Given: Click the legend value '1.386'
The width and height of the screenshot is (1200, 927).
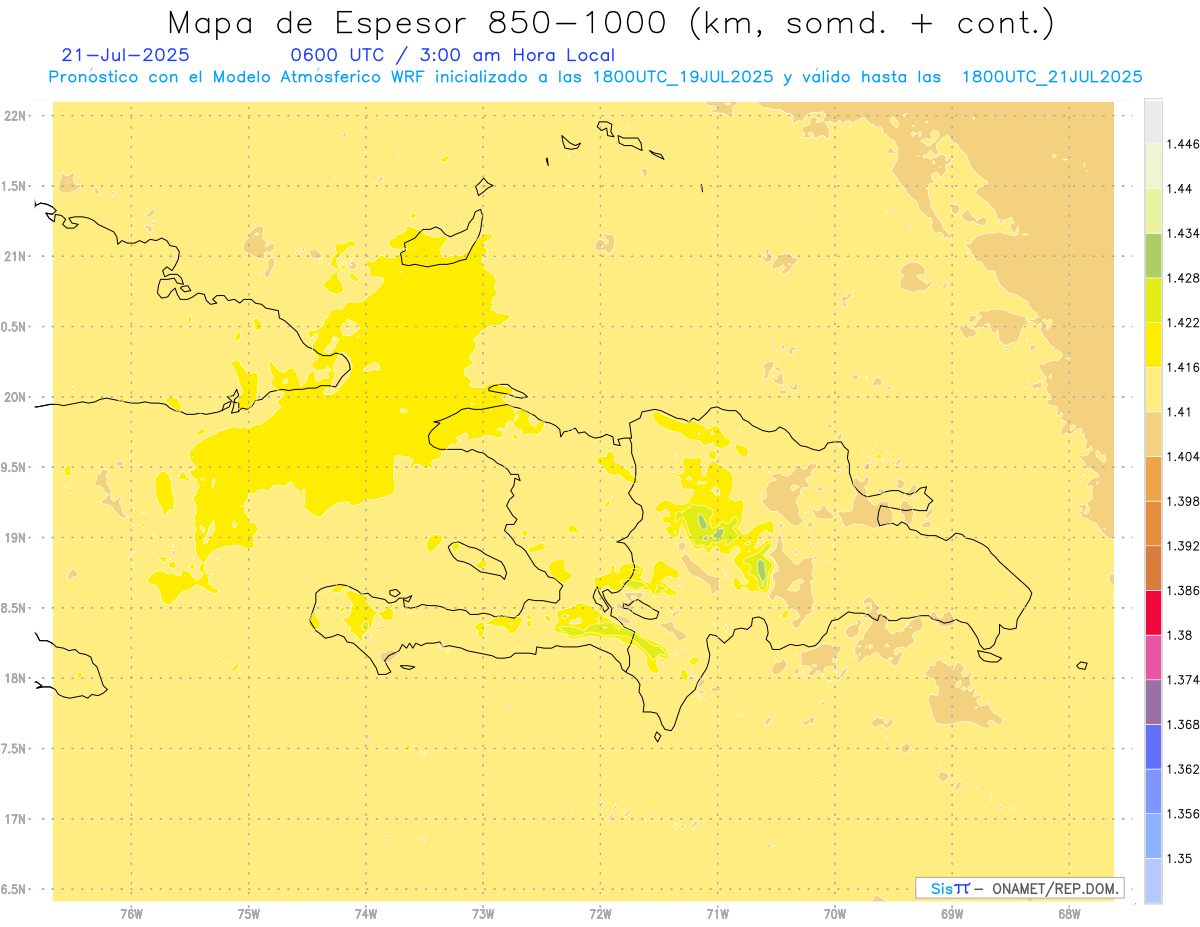Looking at the screenshot, I should (1182, 590).
